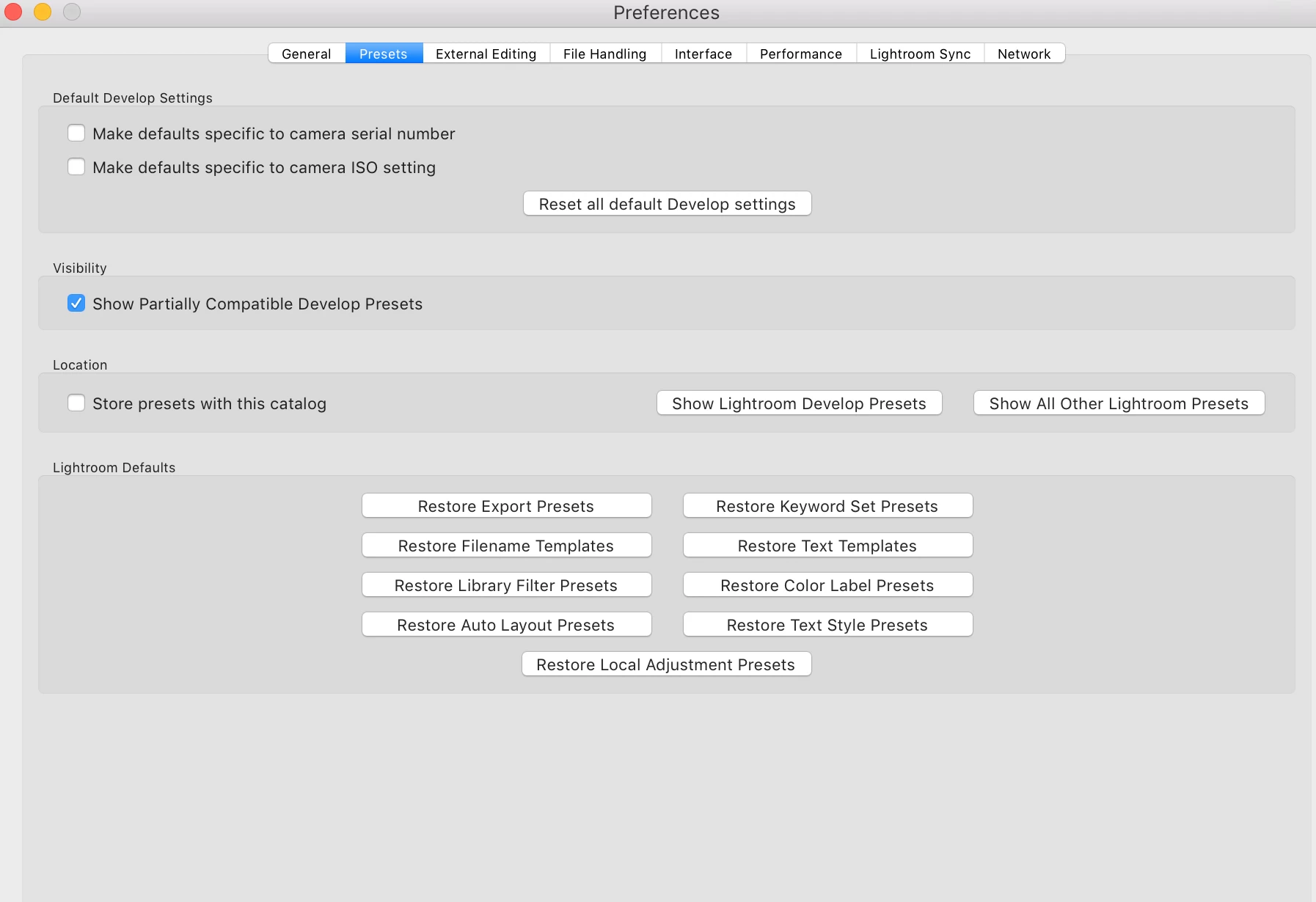Click Restore Text Style Presets
The image size is (1316, 902).
coord(828,625)
